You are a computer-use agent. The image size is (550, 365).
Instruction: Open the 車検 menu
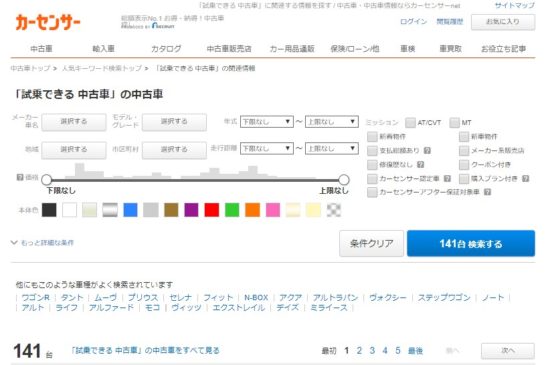click(x=408, y=49)
